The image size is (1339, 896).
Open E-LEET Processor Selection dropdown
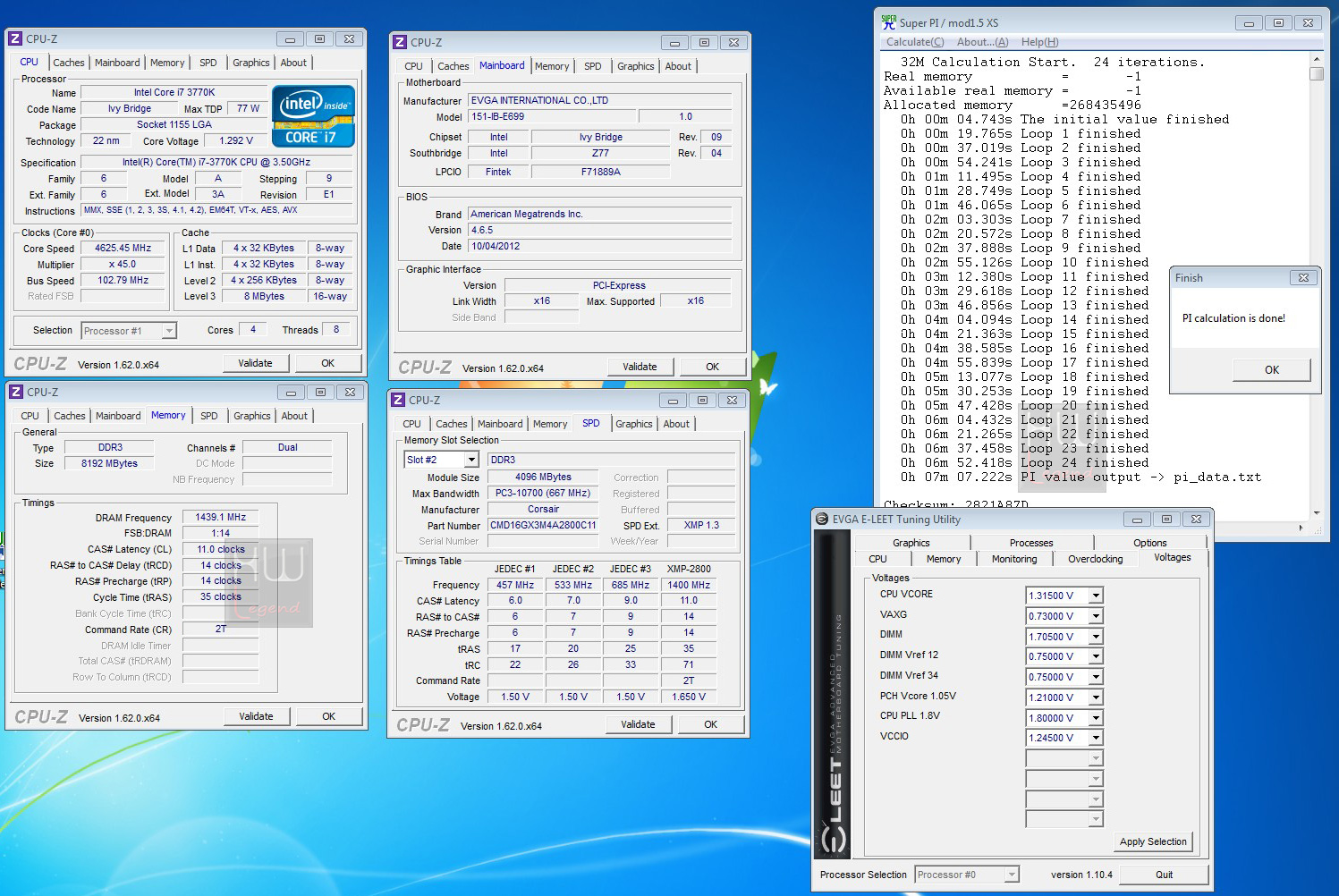[x=1012, y=875]
